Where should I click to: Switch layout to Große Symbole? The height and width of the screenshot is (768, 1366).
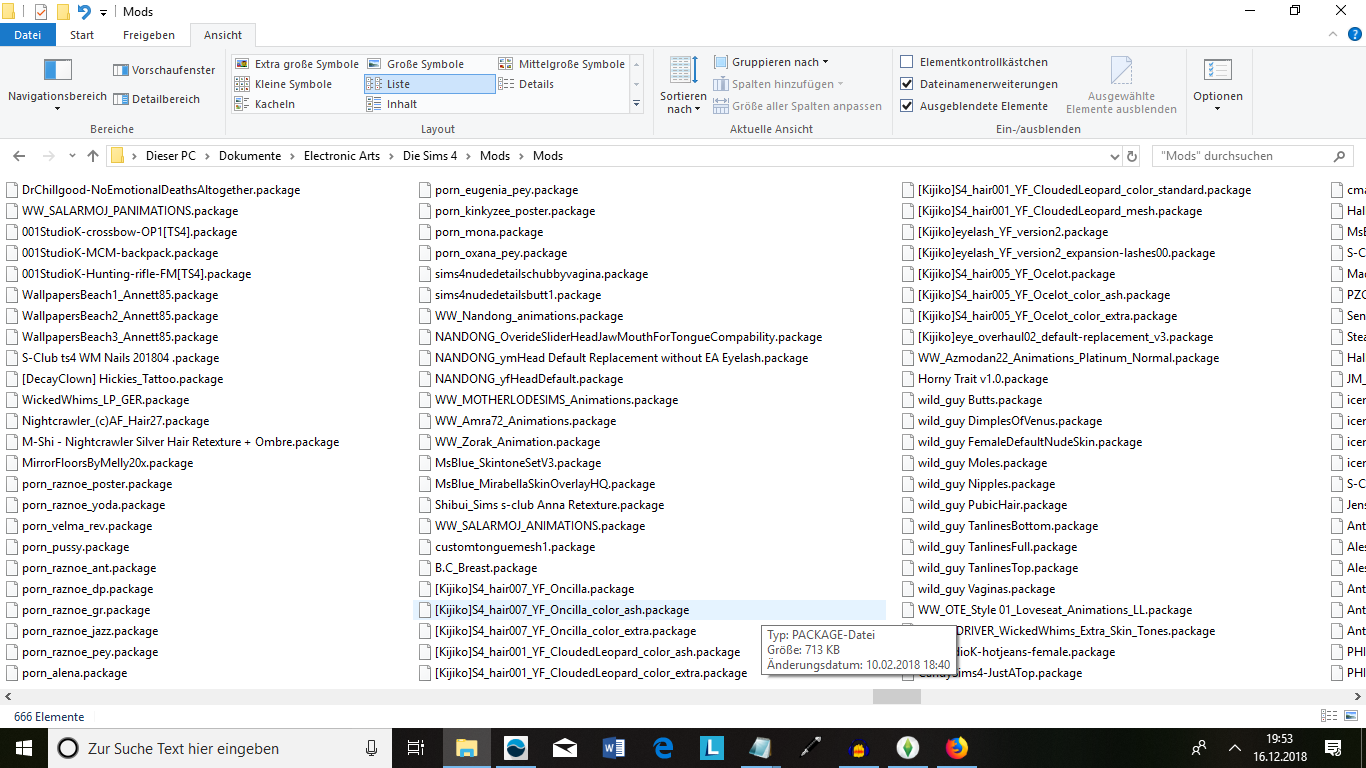[416, 64]
